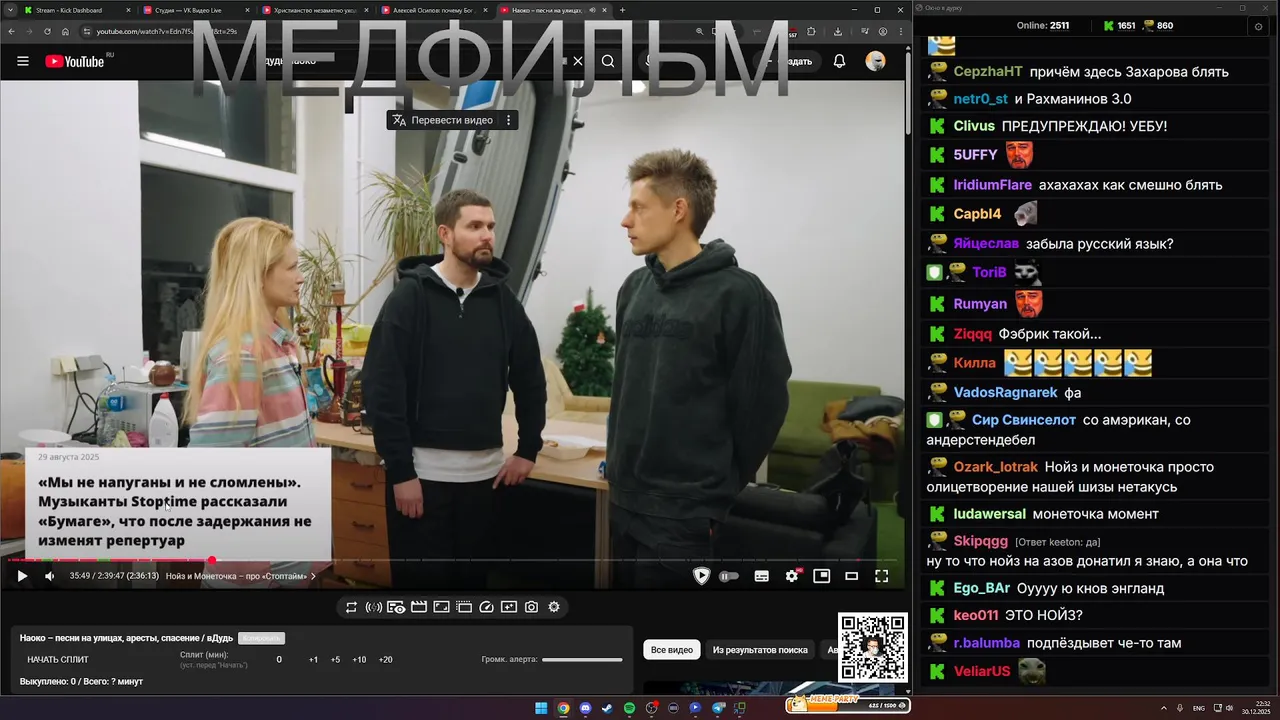
Task: Open Discord from the taskbar
Action: pos(585,708)
